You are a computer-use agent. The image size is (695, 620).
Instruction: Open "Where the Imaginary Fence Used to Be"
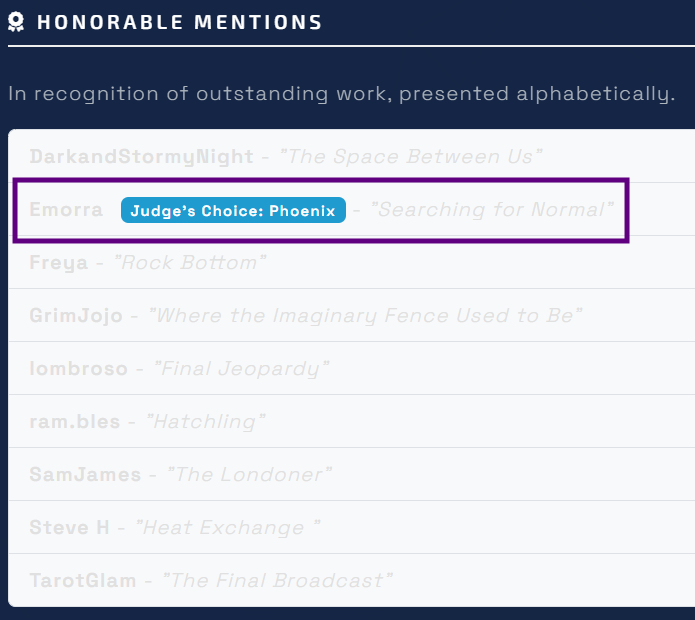click(365, 316)
